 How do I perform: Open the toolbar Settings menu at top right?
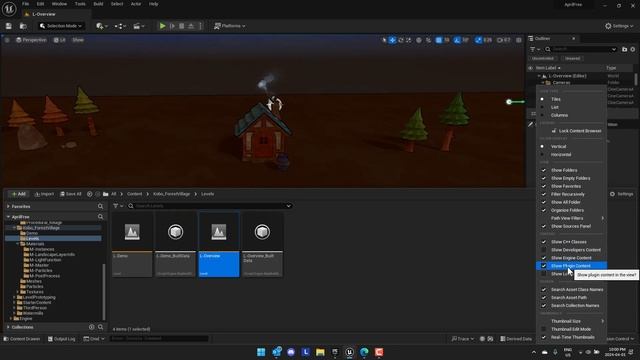pyautogui.click(x=619, y=26)
